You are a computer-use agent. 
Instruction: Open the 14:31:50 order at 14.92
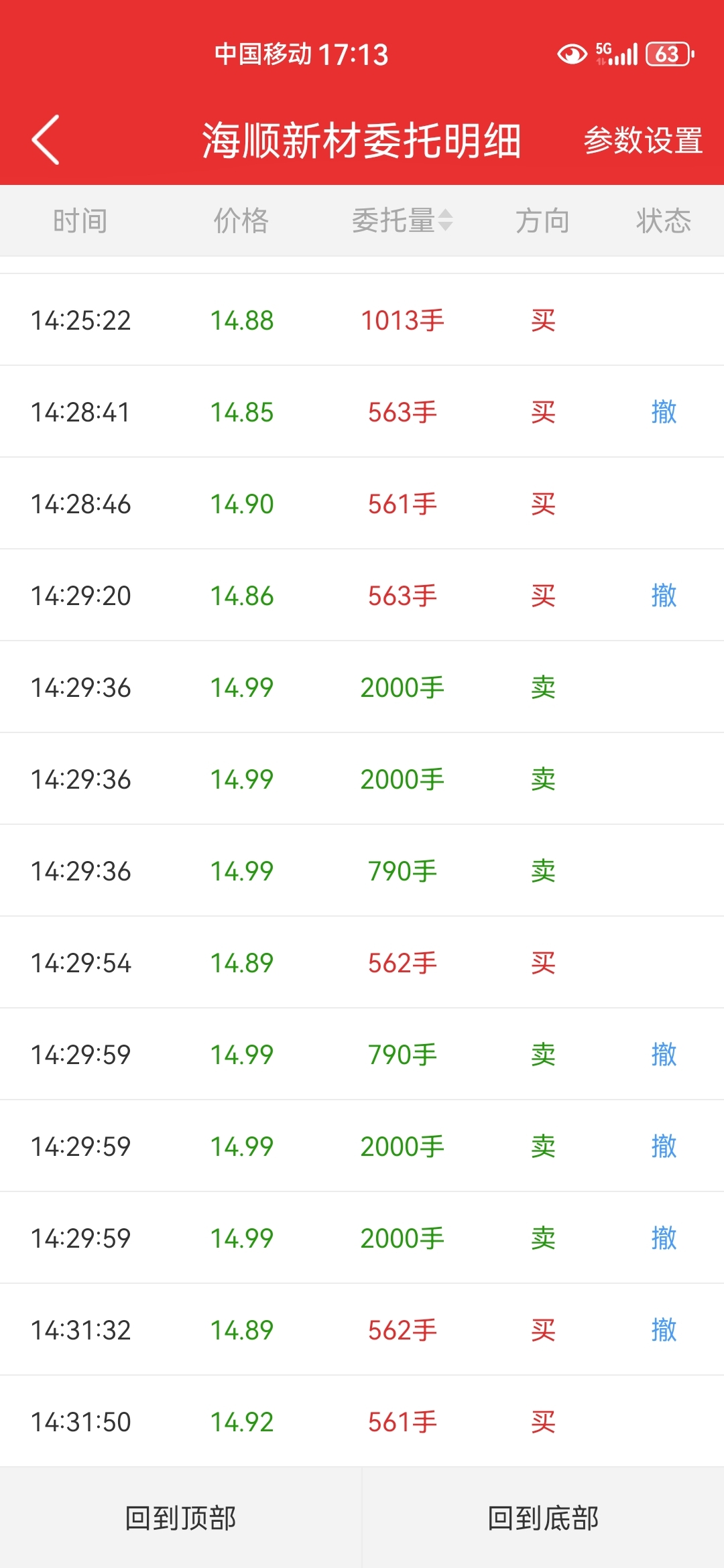tap(362, 1422)
